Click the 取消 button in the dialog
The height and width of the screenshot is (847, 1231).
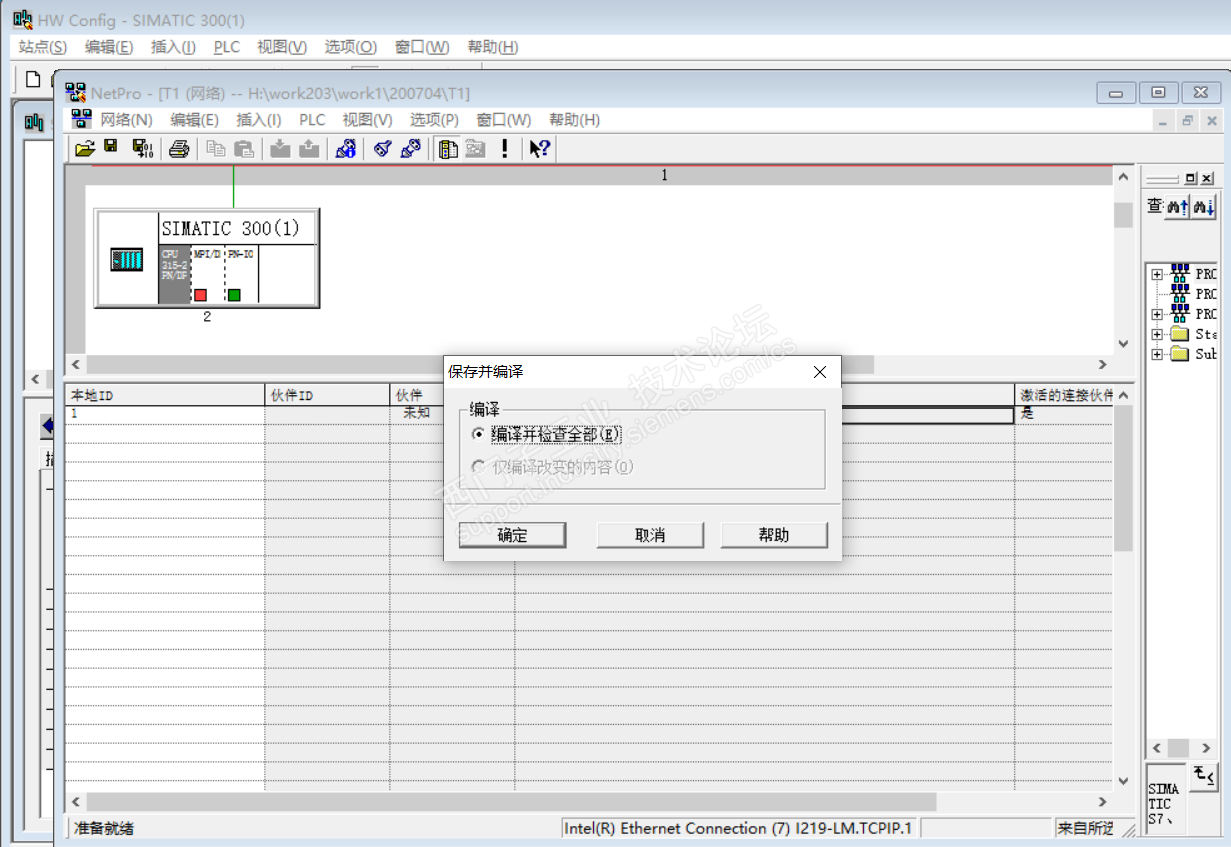click(x=650, y=535)
